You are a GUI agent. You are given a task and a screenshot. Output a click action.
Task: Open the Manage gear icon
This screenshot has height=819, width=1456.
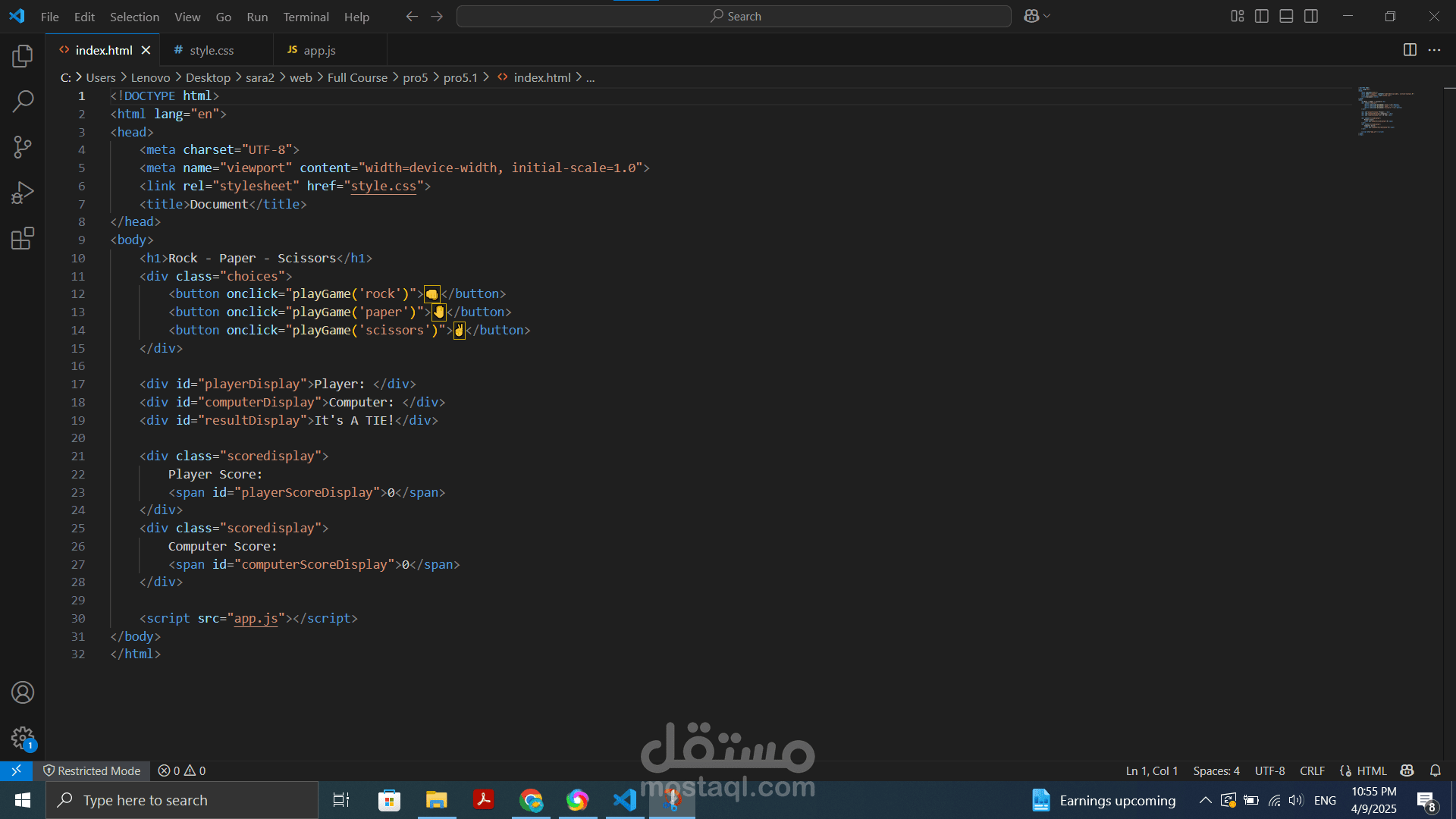point(23,738)
